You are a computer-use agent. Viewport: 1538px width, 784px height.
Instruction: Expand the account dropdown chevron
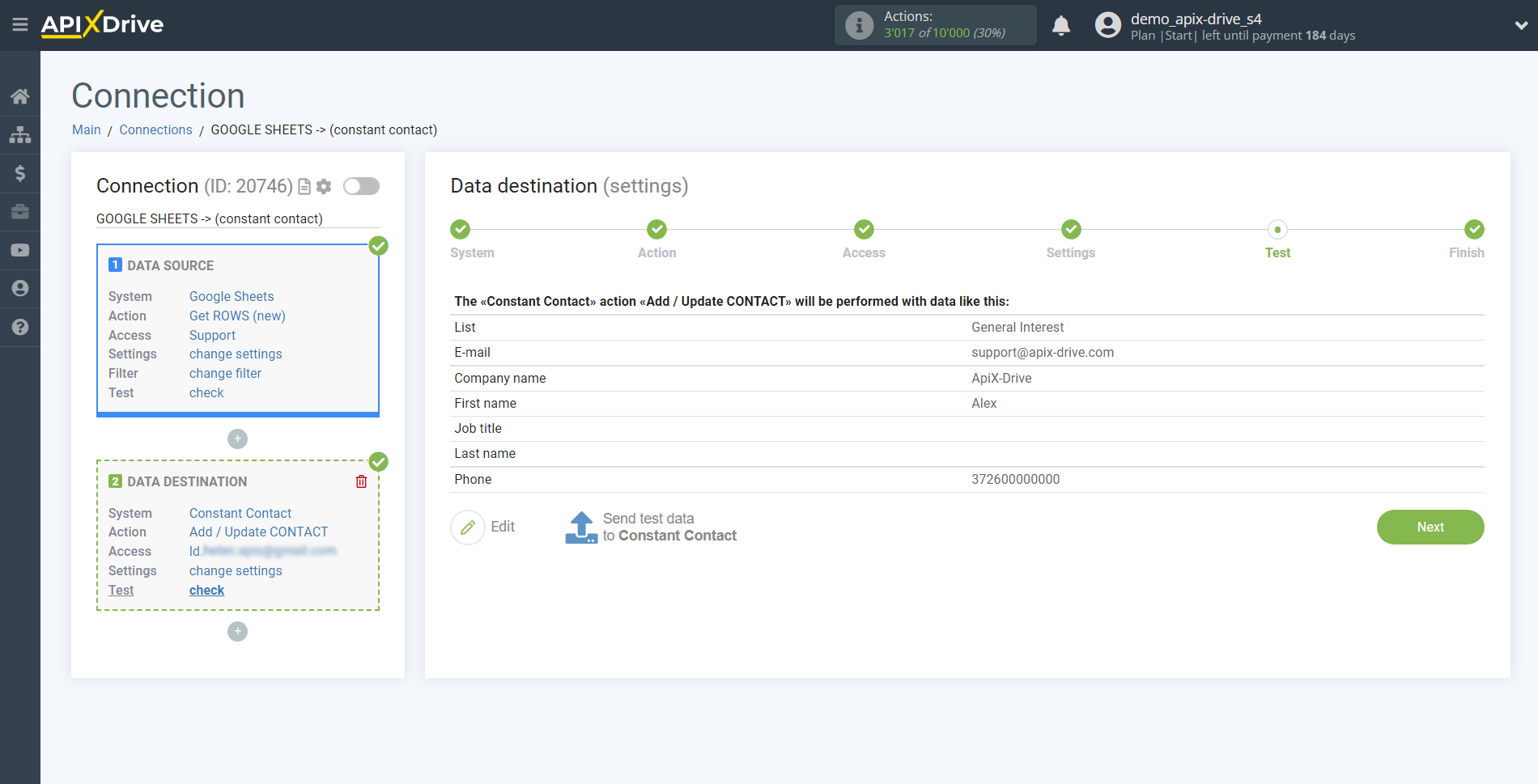click(x=1521, y=26)
